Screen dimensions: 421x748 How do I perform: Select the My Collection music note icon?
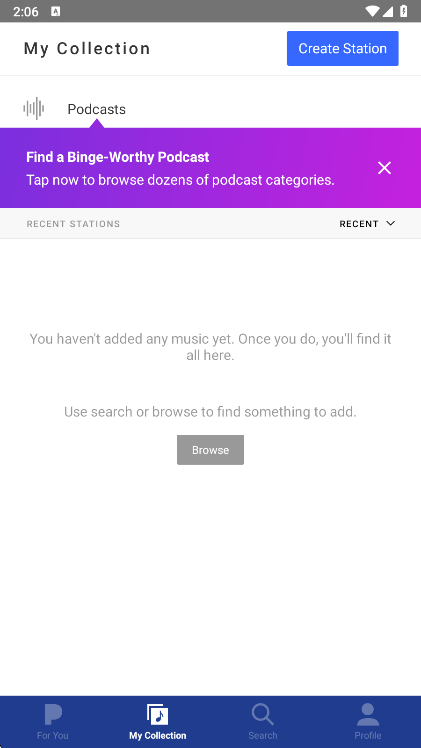pyautogui.click(x=157, y=715)
